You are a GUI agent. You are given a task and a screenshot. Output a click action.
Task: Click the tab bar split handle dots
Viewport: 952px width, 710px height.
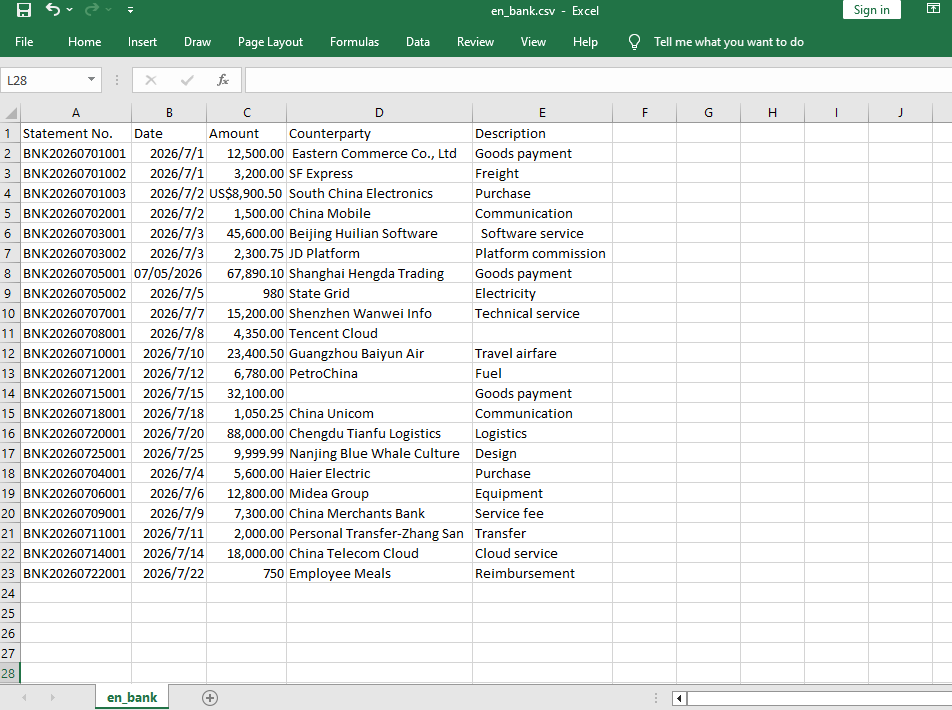[x=656, y=698]
